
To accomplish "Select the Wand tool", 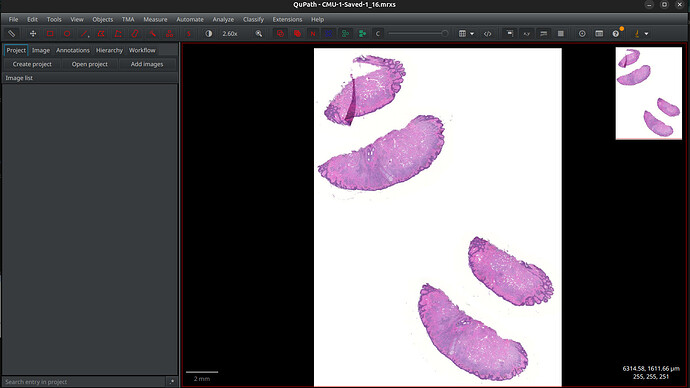I will 152,33.
